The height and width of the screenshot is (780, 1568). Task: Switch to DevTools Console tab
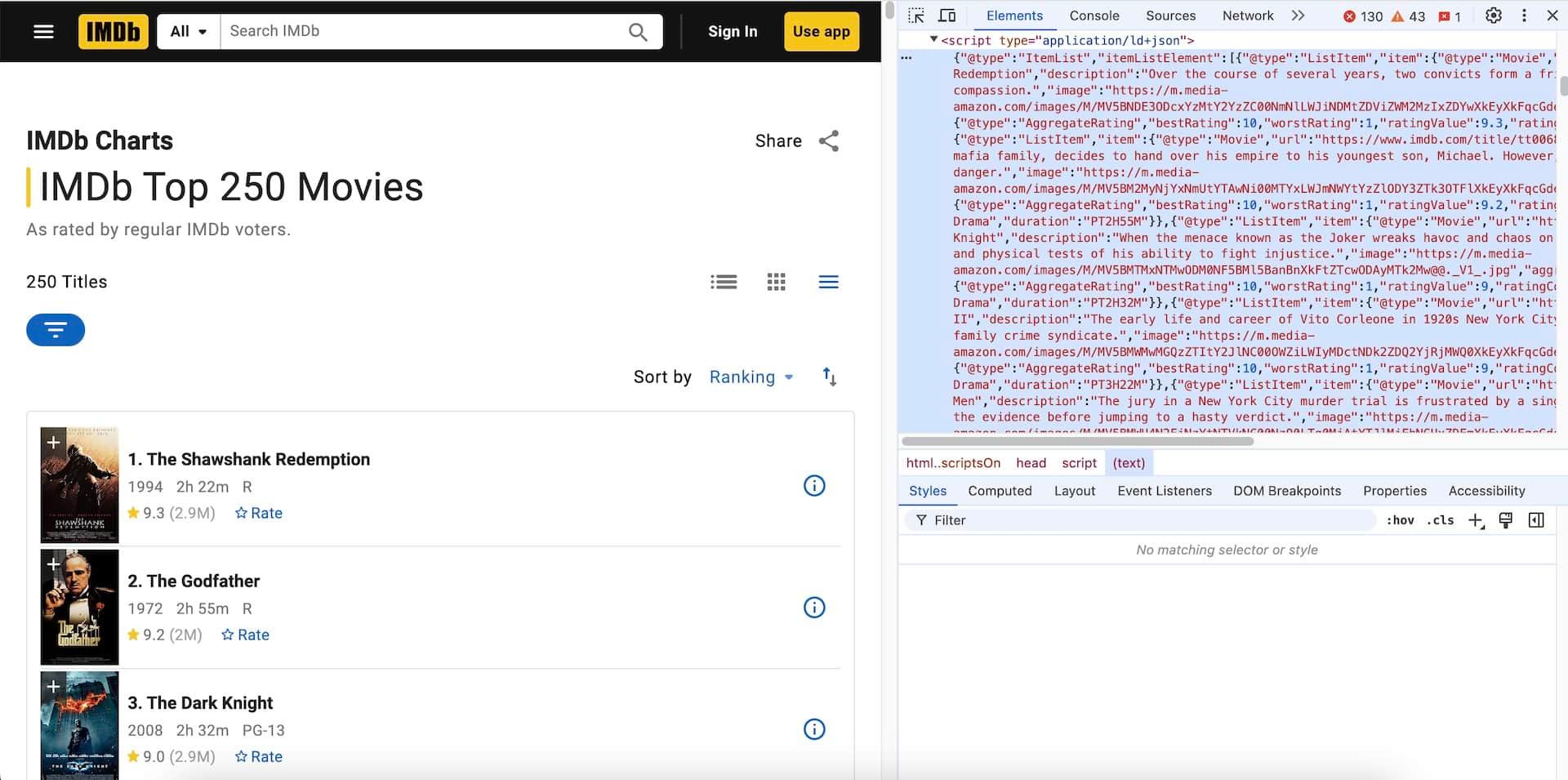tap(1094, 16)
